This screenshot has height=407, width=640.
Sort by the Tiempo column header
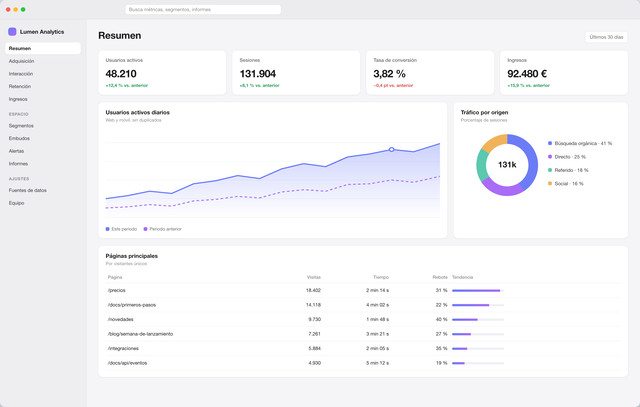click(381, 277)
